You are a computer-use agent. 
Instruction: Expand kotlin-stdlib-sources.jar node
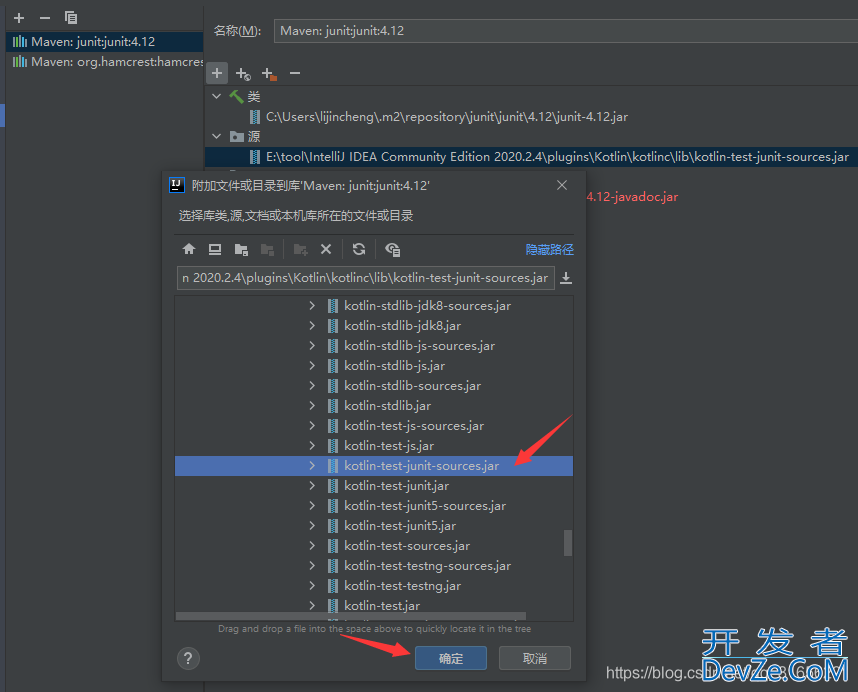tap(312, 386)
